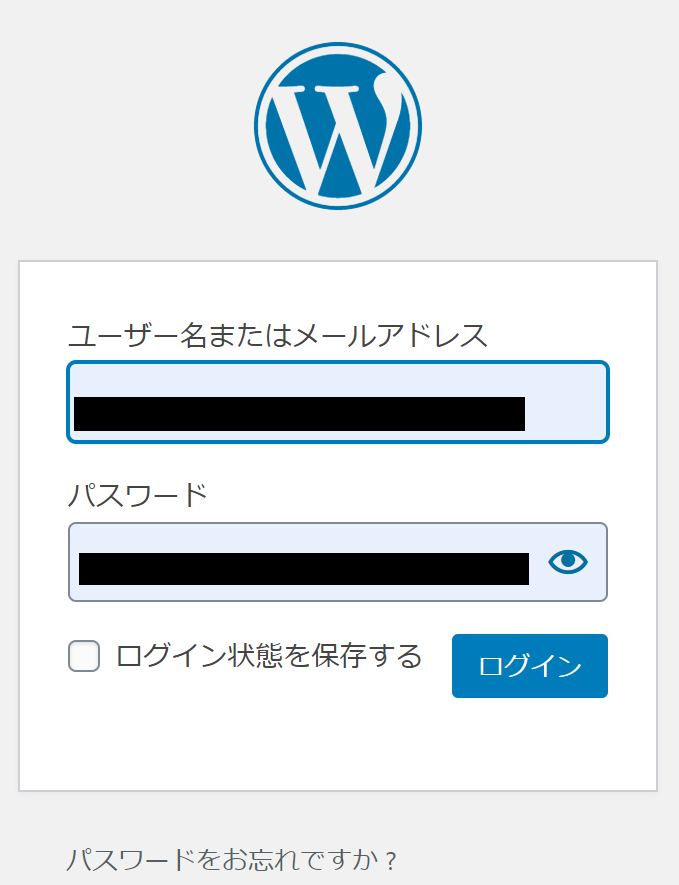Viewport: 679px width, 885px height.
Task: Click the WordPress logo
Action: point(338,126)
